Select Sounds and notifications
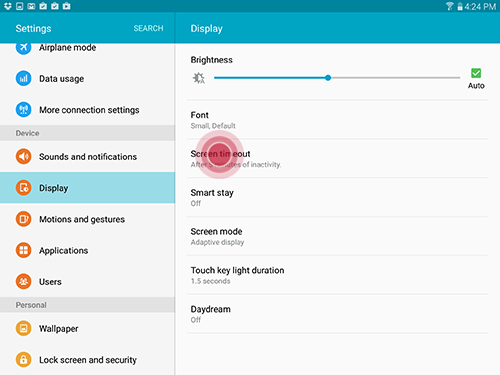 point(87,156)
